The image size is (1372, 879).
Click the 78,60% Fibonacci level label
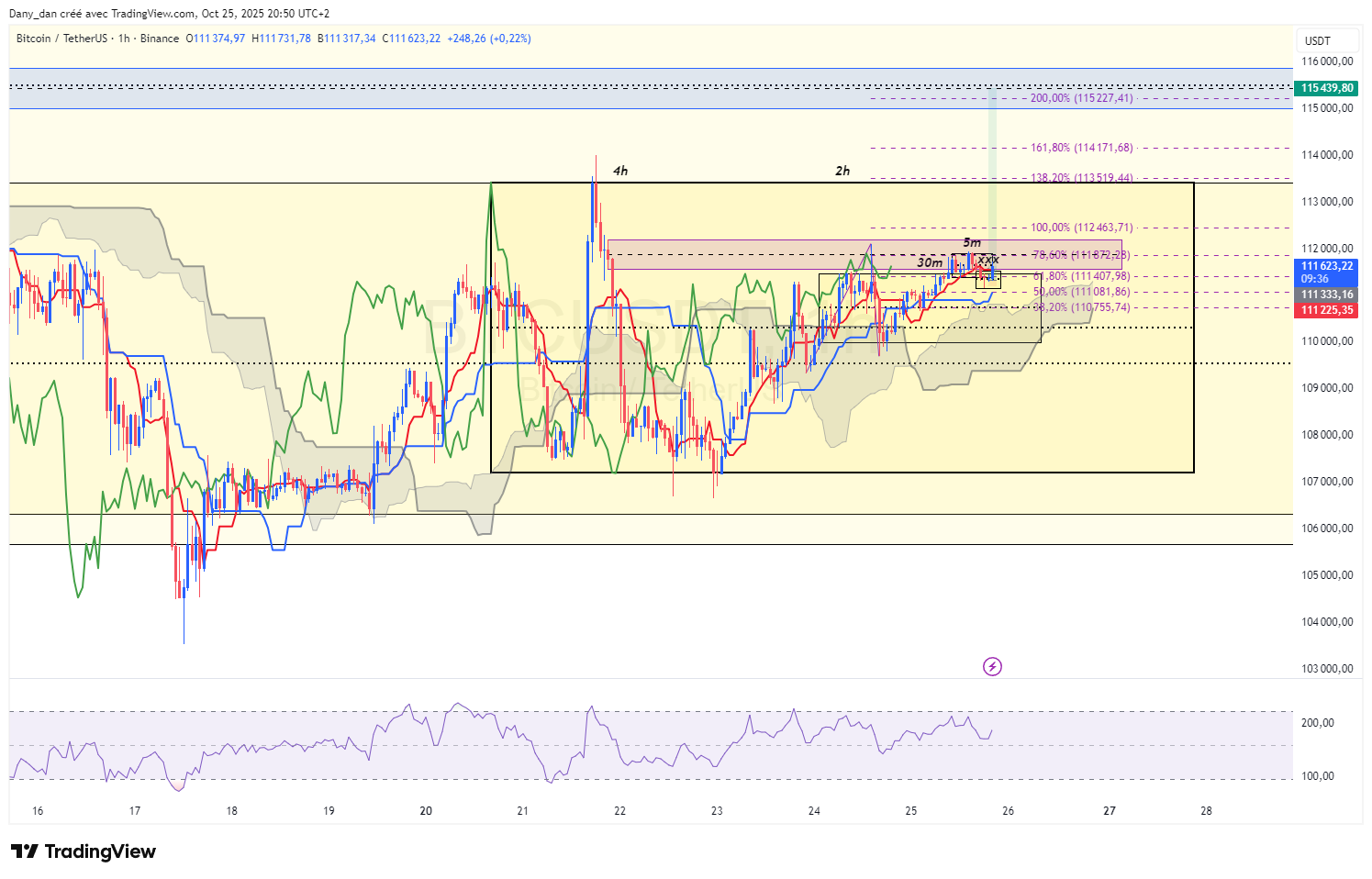coord(1081,255)
